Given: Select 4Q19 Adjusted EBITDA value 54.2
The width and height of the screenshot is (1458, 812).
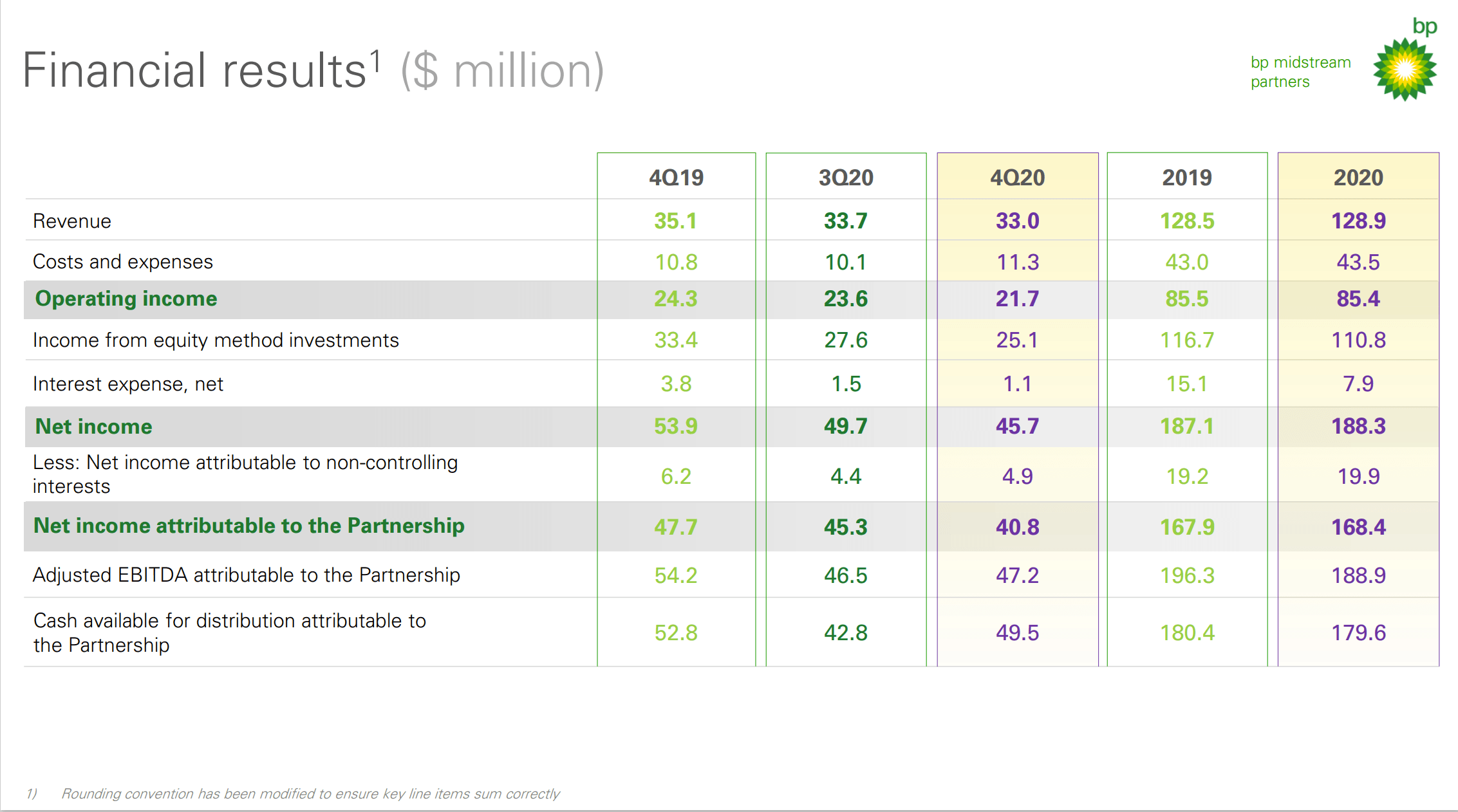Looking at the screenshot, I should pos(676,576).
